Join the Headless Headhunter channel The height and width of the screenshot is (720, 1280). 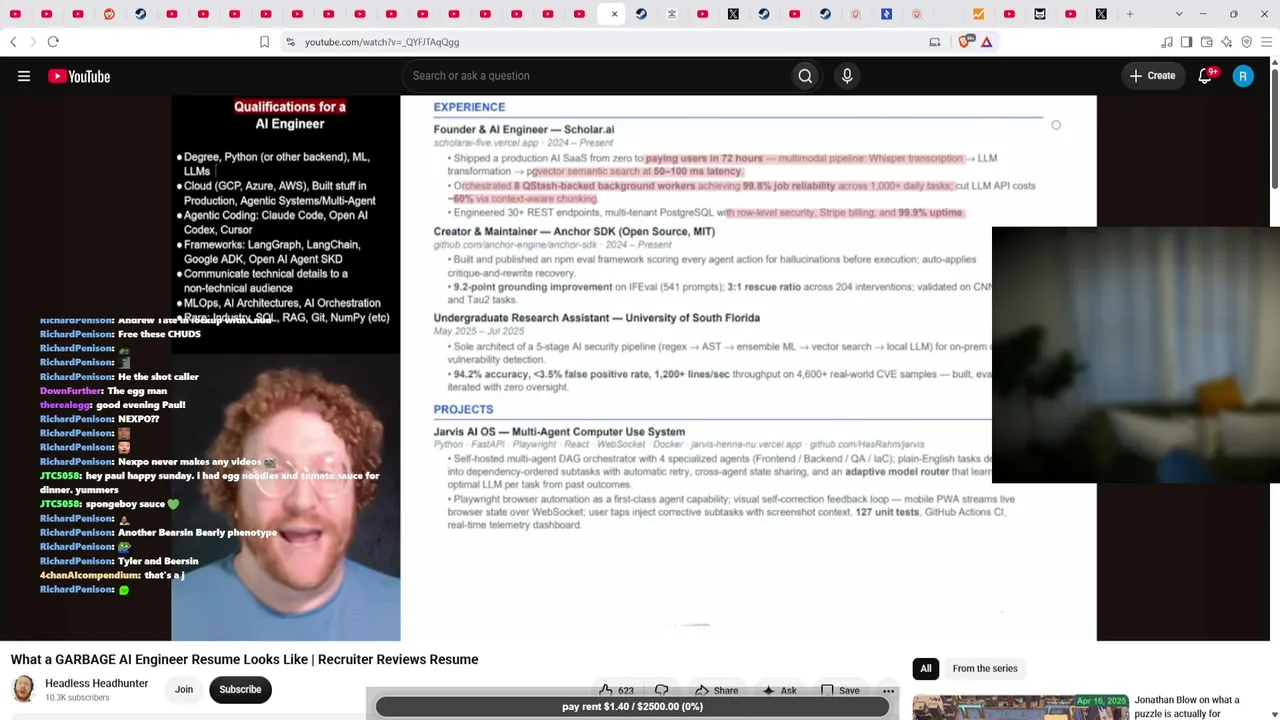coord(184,689)
